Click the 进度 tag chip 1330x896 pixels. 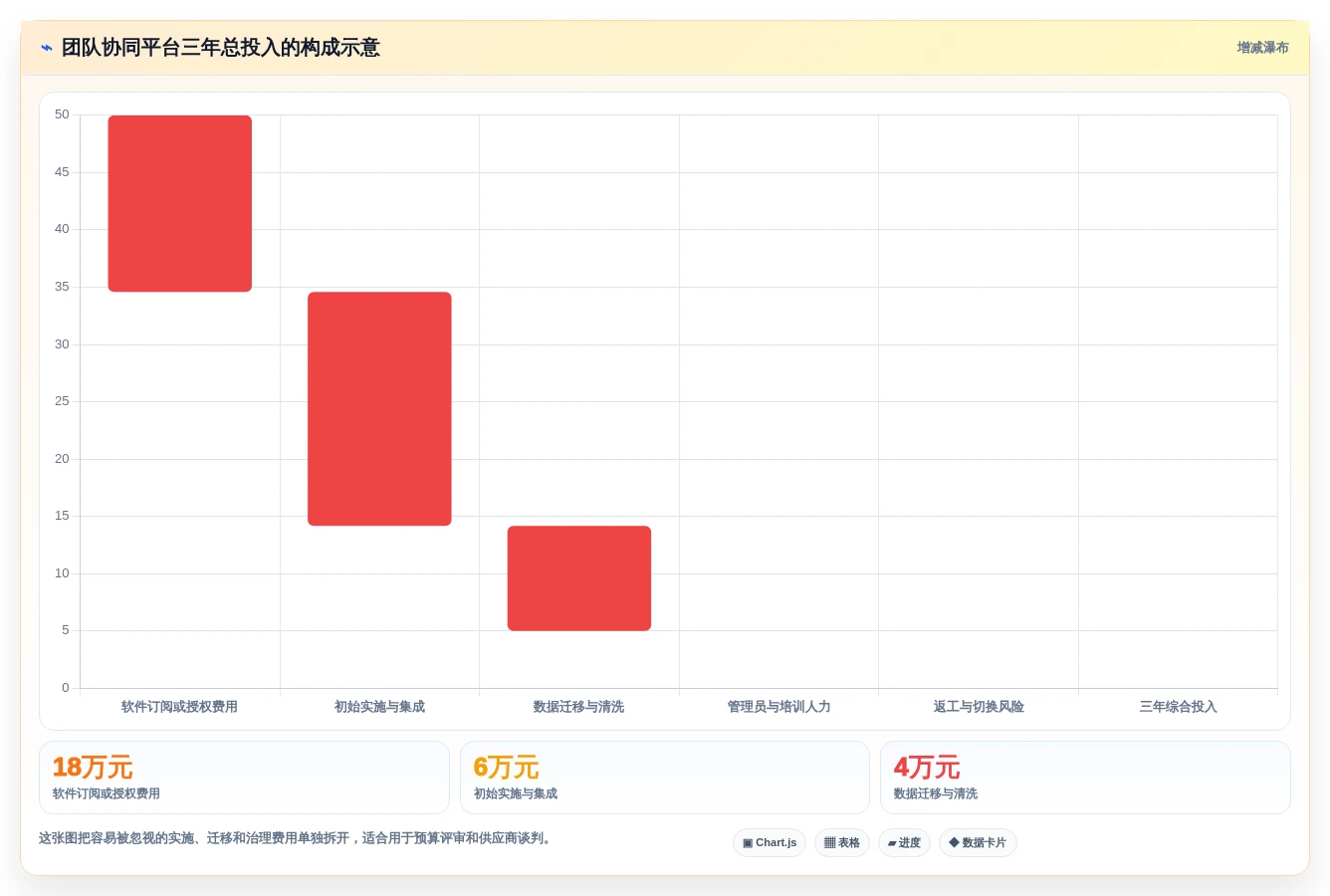[904, 843]
